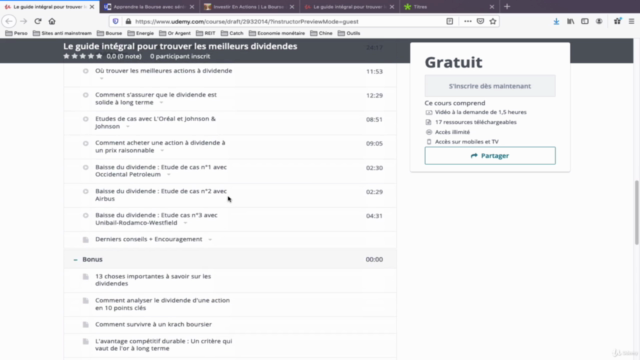Select play circle for Comment s'assurer lecture
Screen dimensions: 640x360
coord(85,95)
